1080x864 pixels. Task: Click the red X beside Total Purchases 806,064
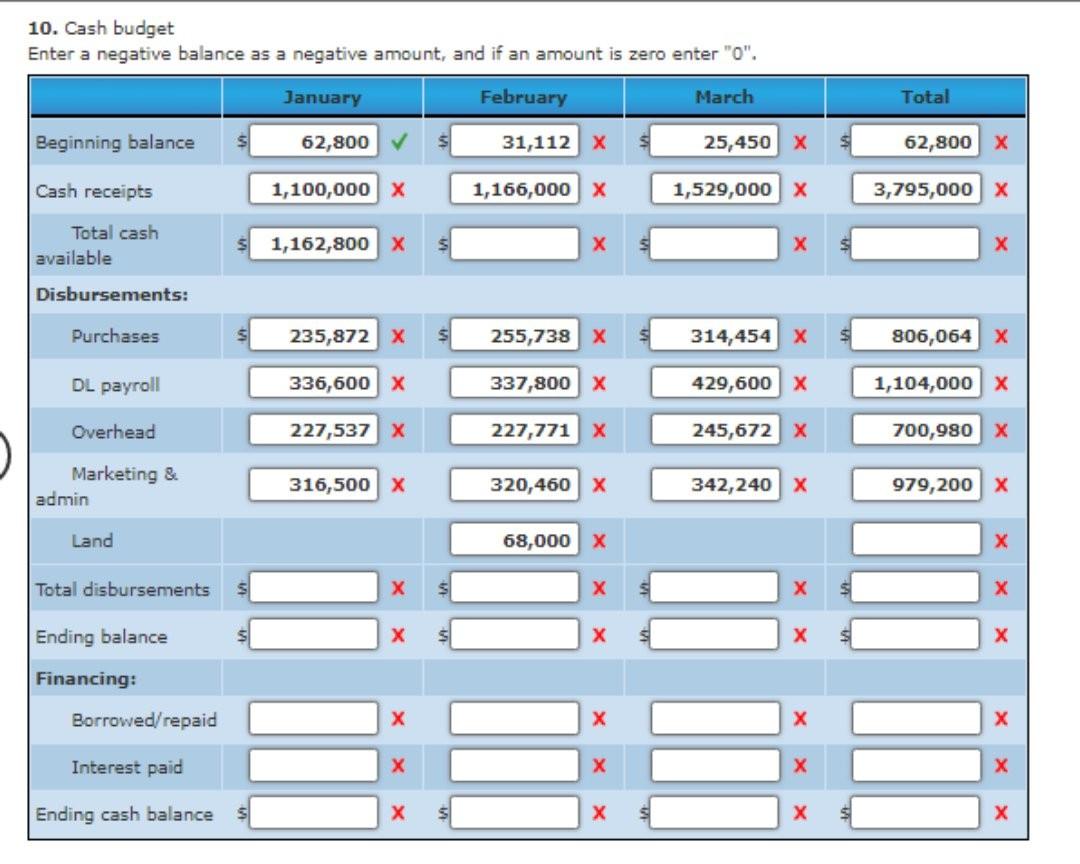point(1001,336)
